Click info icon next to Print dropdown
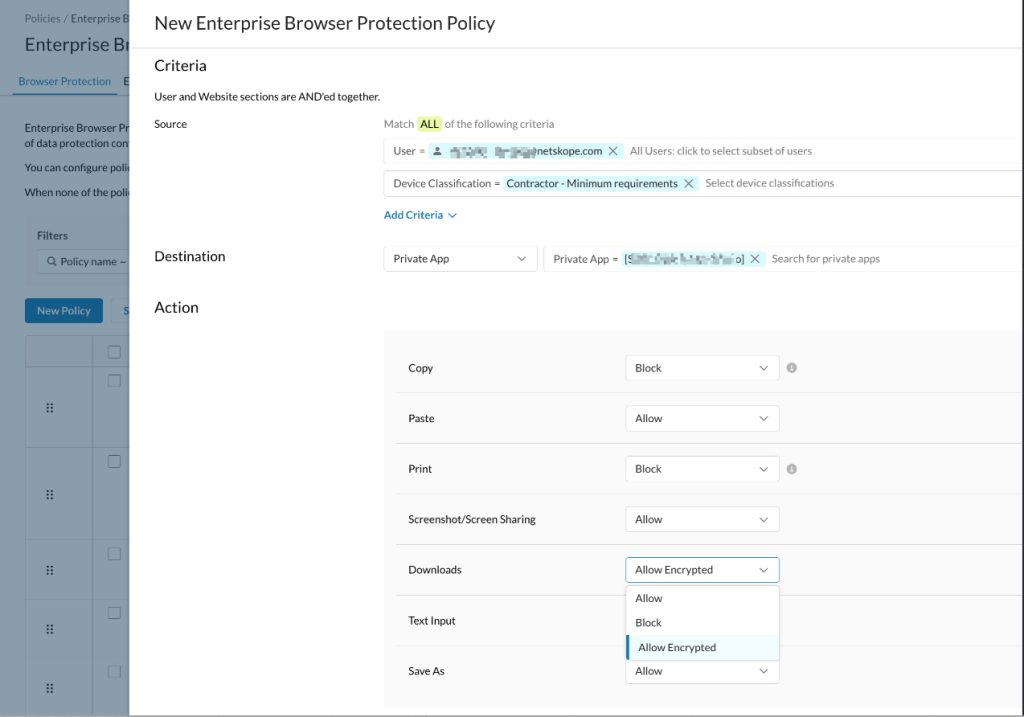The height and width of the screenshot is (717, 1024). coord(792,469)
